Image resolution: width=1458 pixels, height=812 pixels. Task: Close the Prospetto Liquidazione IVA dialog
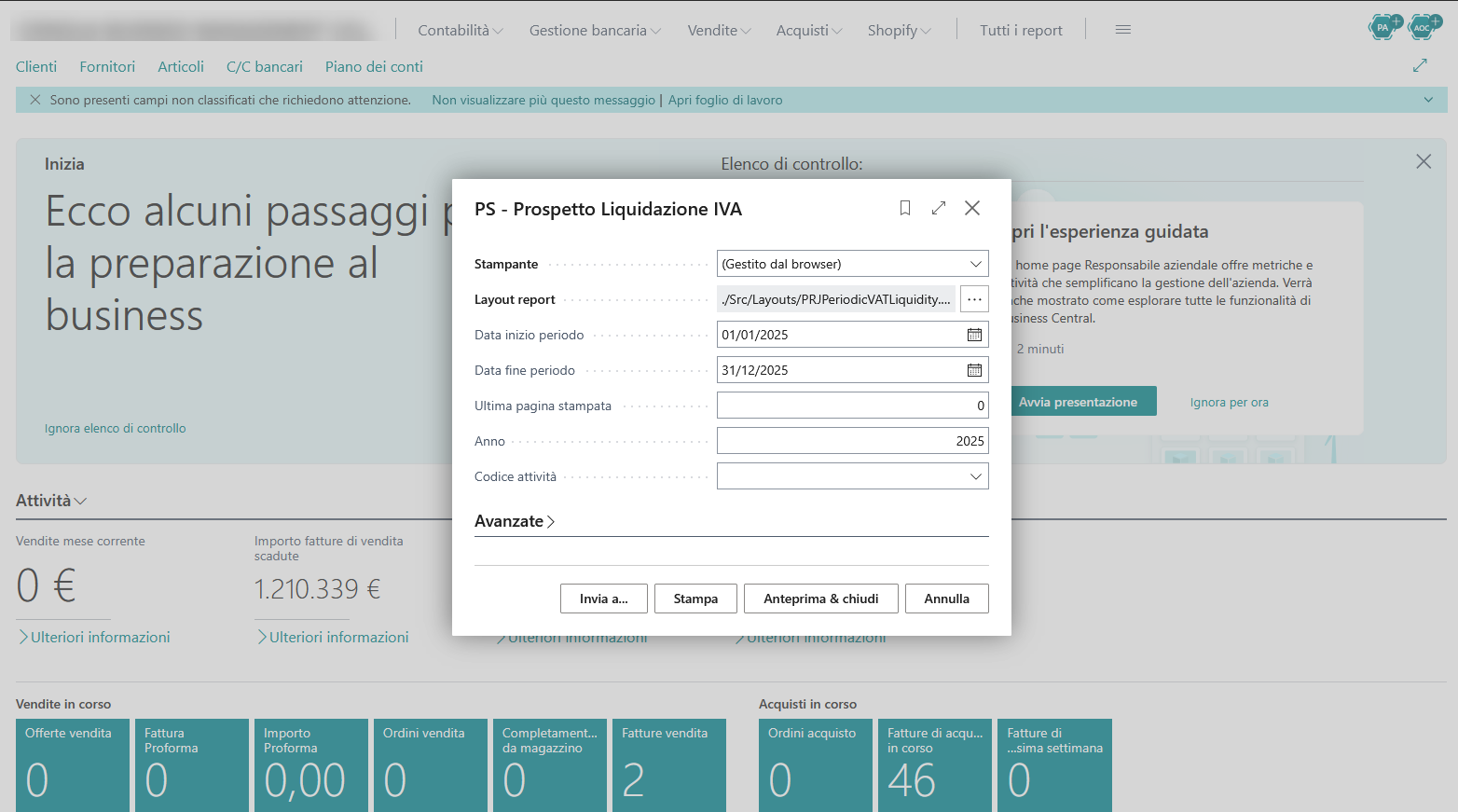[972, 208]
